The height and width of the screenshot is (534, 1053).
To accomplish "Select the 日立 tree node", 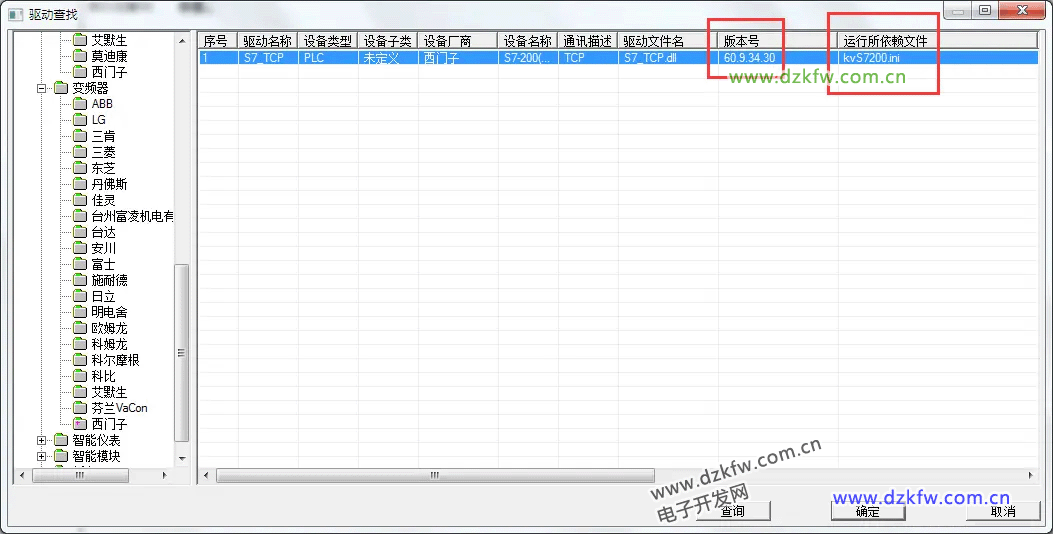I will (x=103, y=296).
